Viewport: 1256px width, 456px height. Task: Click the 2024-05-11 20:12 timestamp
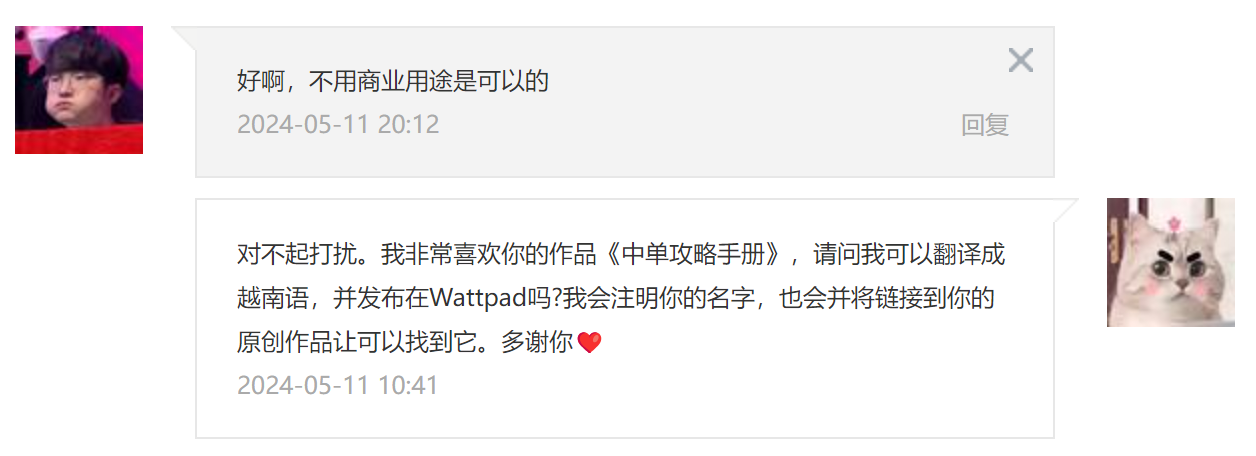[x=338, y=125]
